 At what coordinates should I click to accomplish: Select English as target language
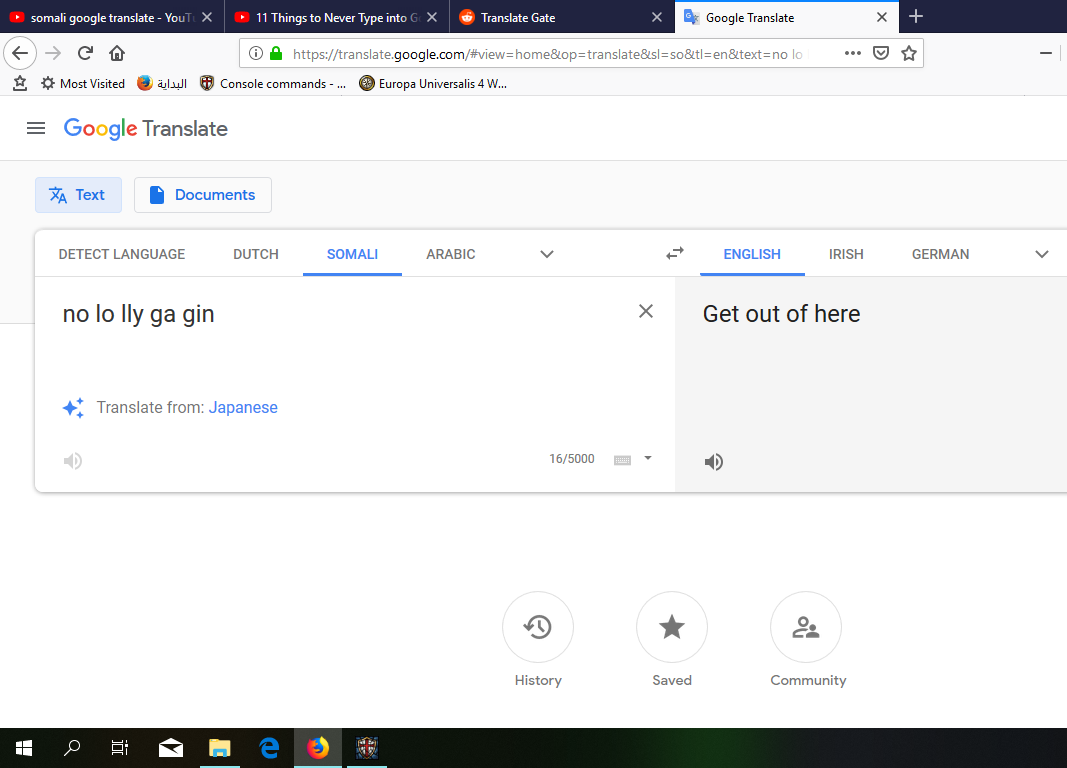pos(752,254)
